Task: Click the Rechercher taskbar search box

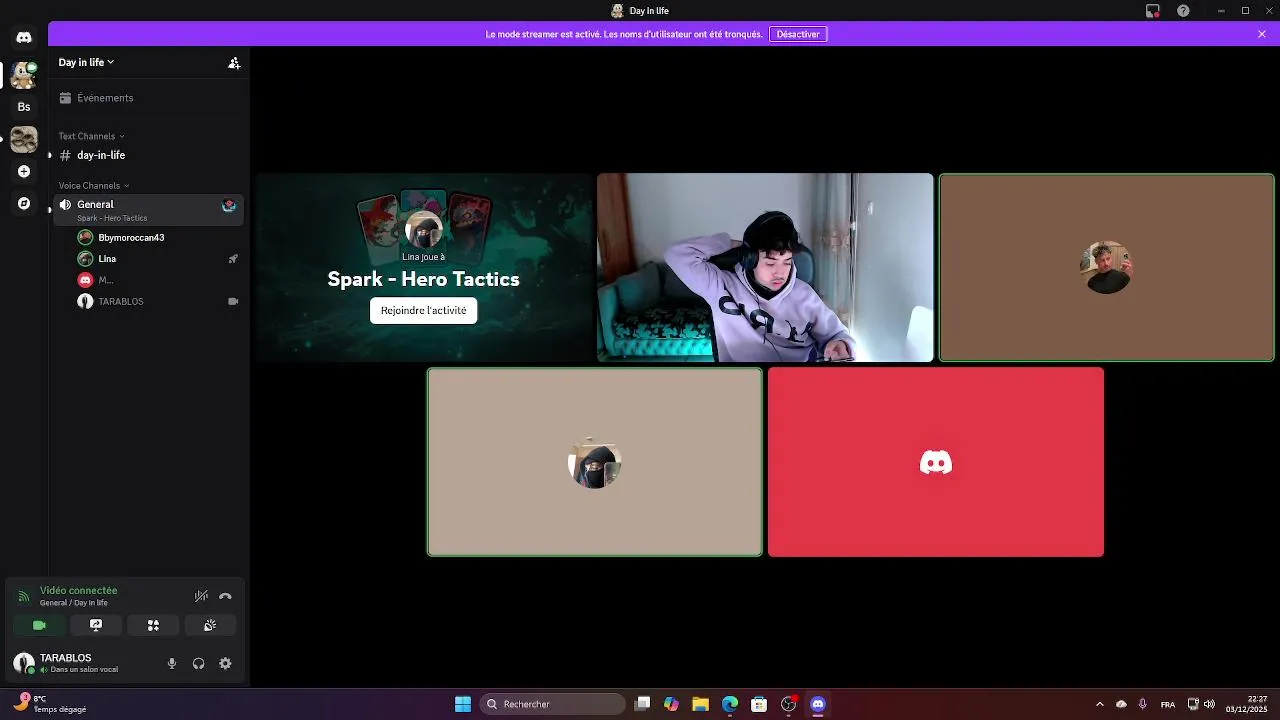Action: click(553, 704)
